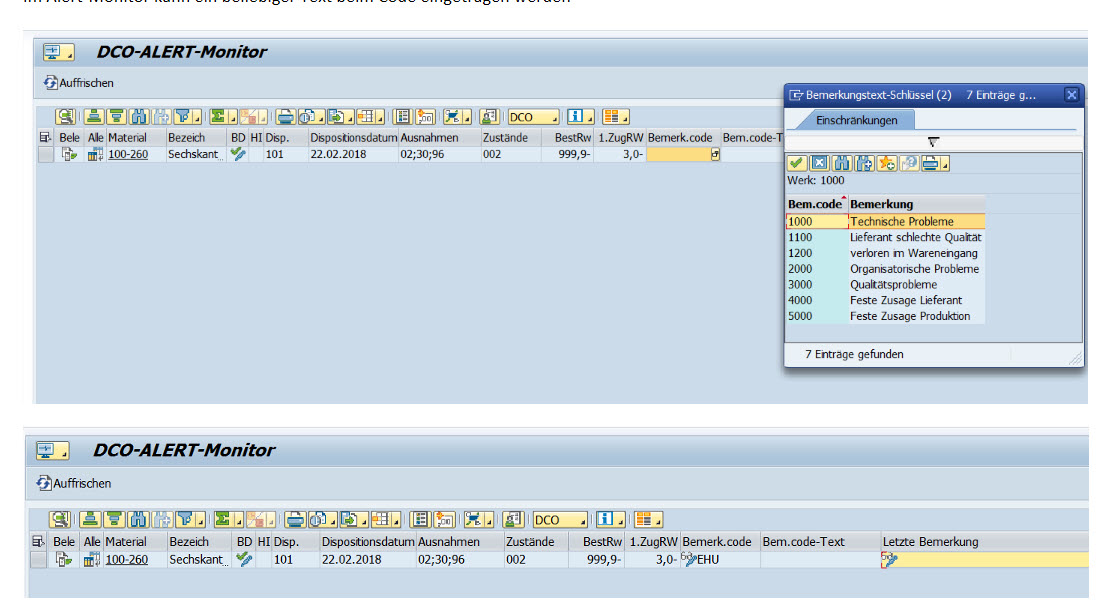
Task: Select row checkbox in lower monitor table
Action: pos(38,560)
